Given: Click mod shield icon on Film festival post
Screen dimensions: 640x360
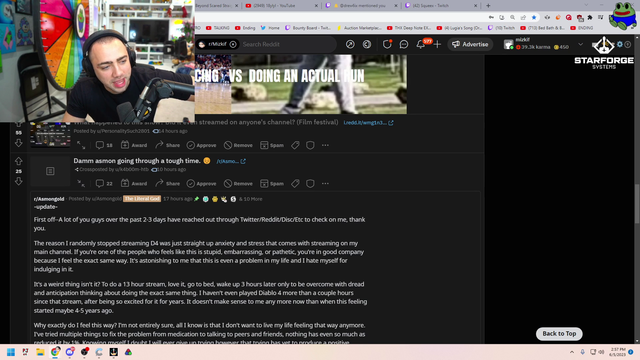Looking at the screenshot, I should pyautogui.click(x=310, y=145).
